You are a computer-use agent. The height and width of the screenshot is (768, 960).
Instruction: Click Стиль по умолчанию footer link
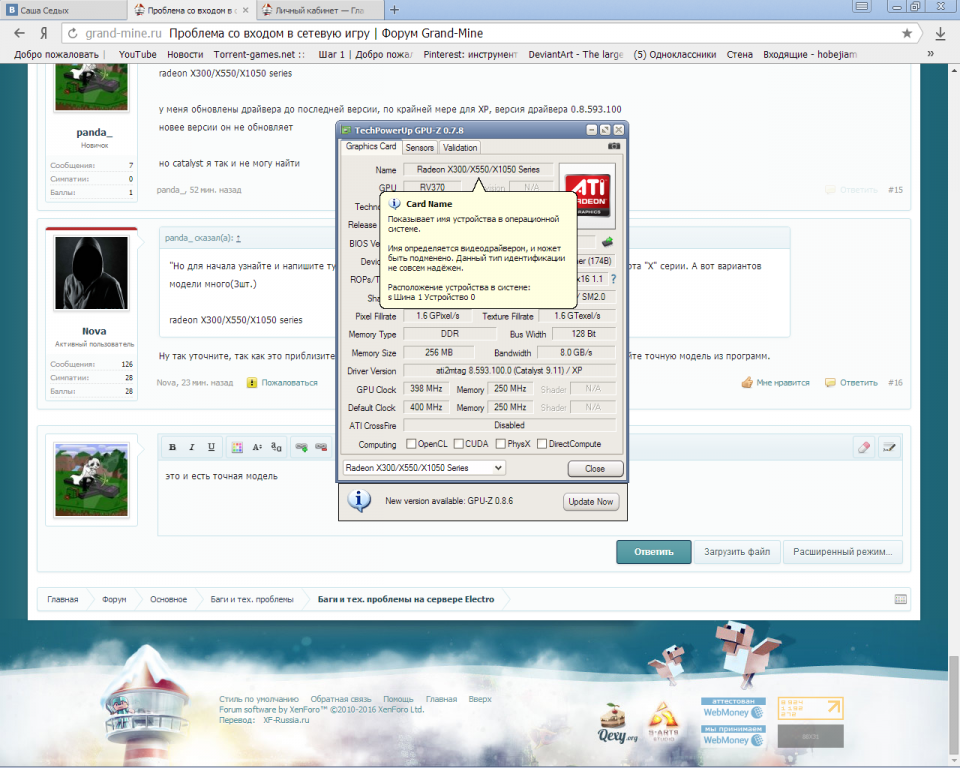pos(259,699)
